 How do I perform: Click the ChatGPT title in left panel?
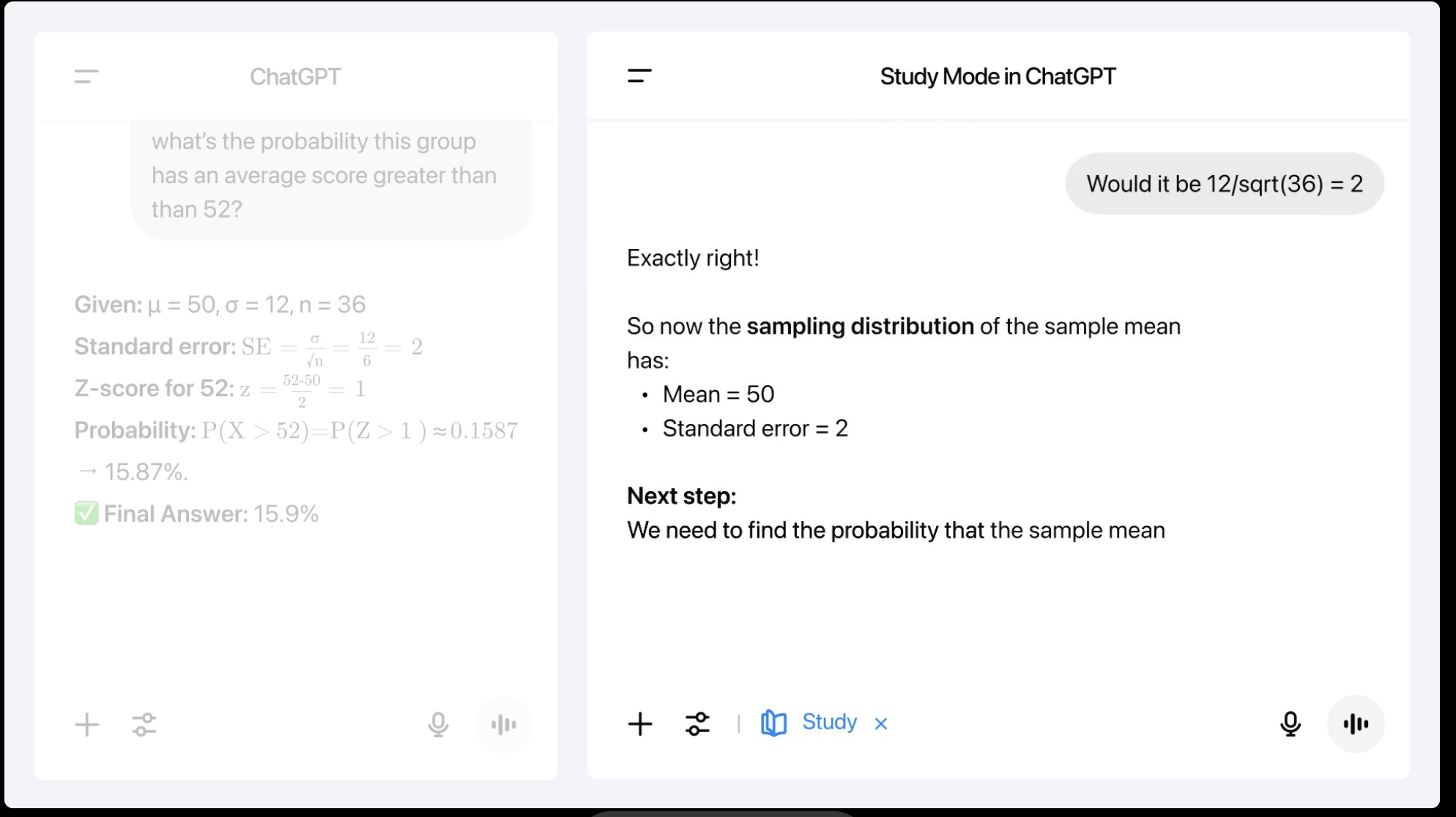[x=295, y=77]
